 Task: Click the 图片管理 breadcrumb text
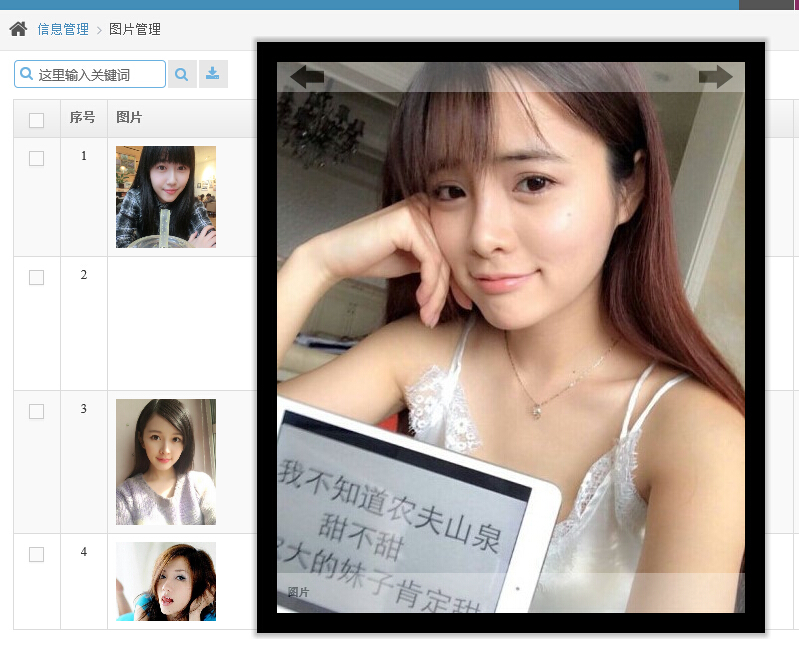coord(135,29)
